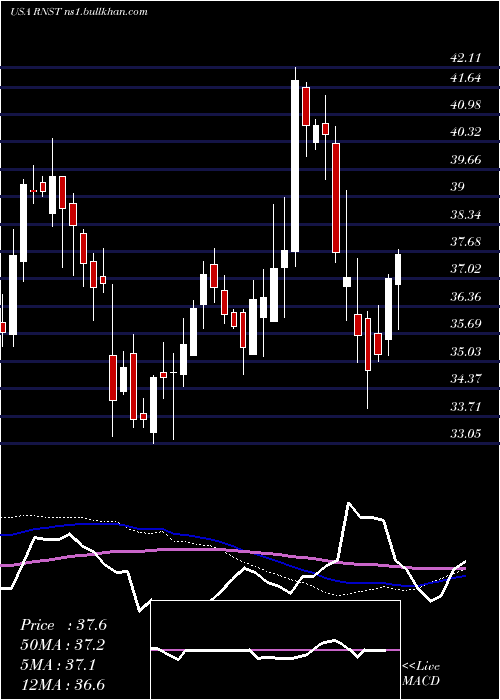Click the long red candlestick below 40.32
Image resolution: width=500 pixels, height=700 pixels.
click(x=336, y=198)
